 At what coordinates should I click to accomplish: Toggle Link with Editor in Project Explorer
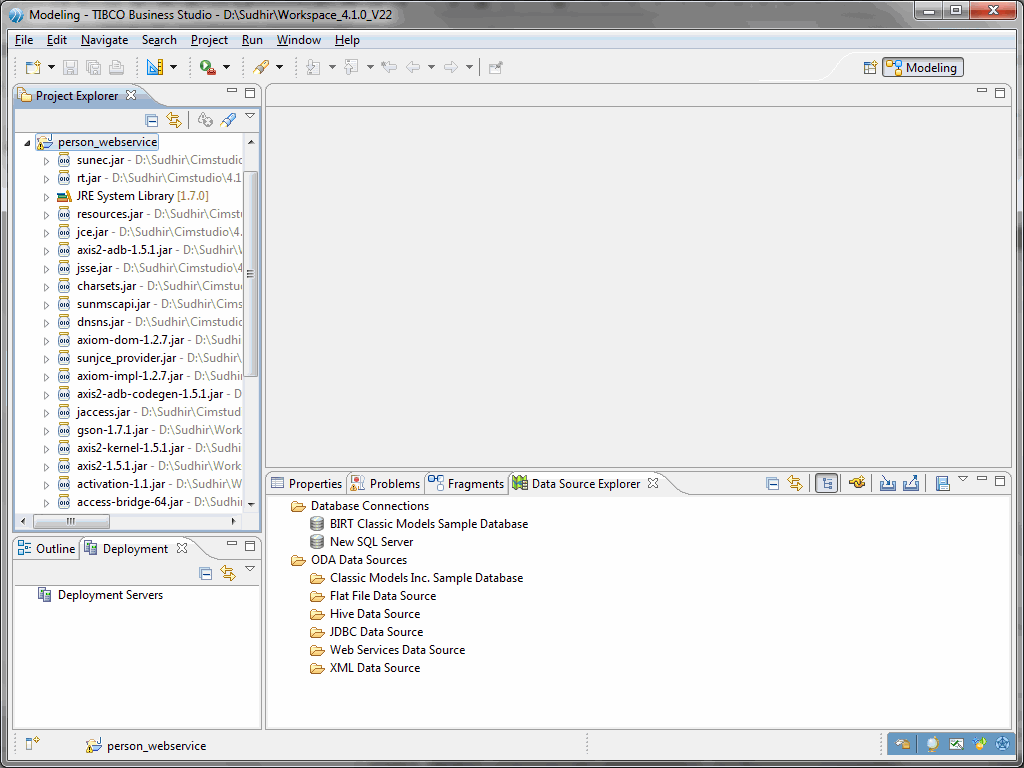[174, 120]
